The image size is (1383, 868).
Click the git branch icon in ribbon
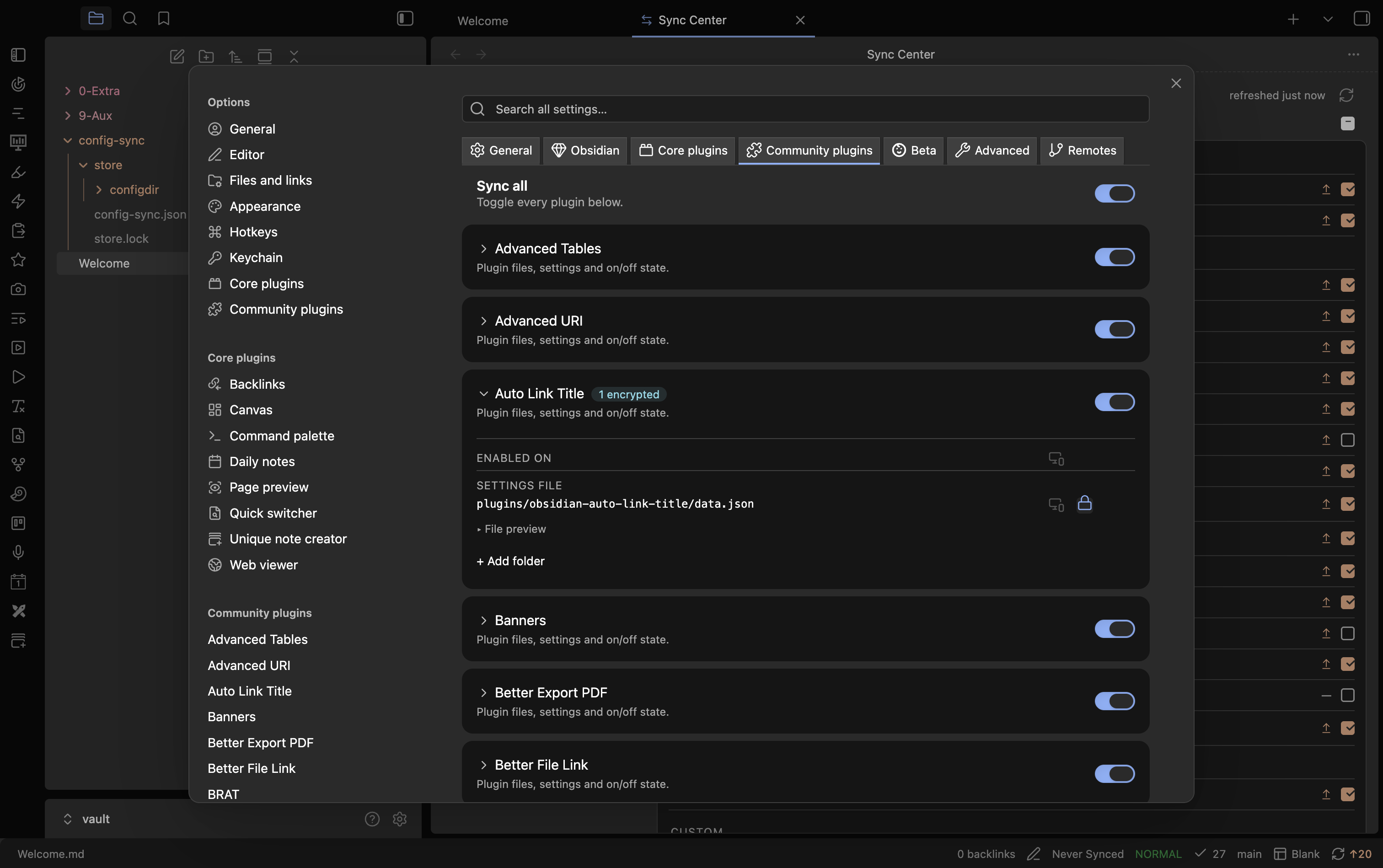click(x=18, y=465)
